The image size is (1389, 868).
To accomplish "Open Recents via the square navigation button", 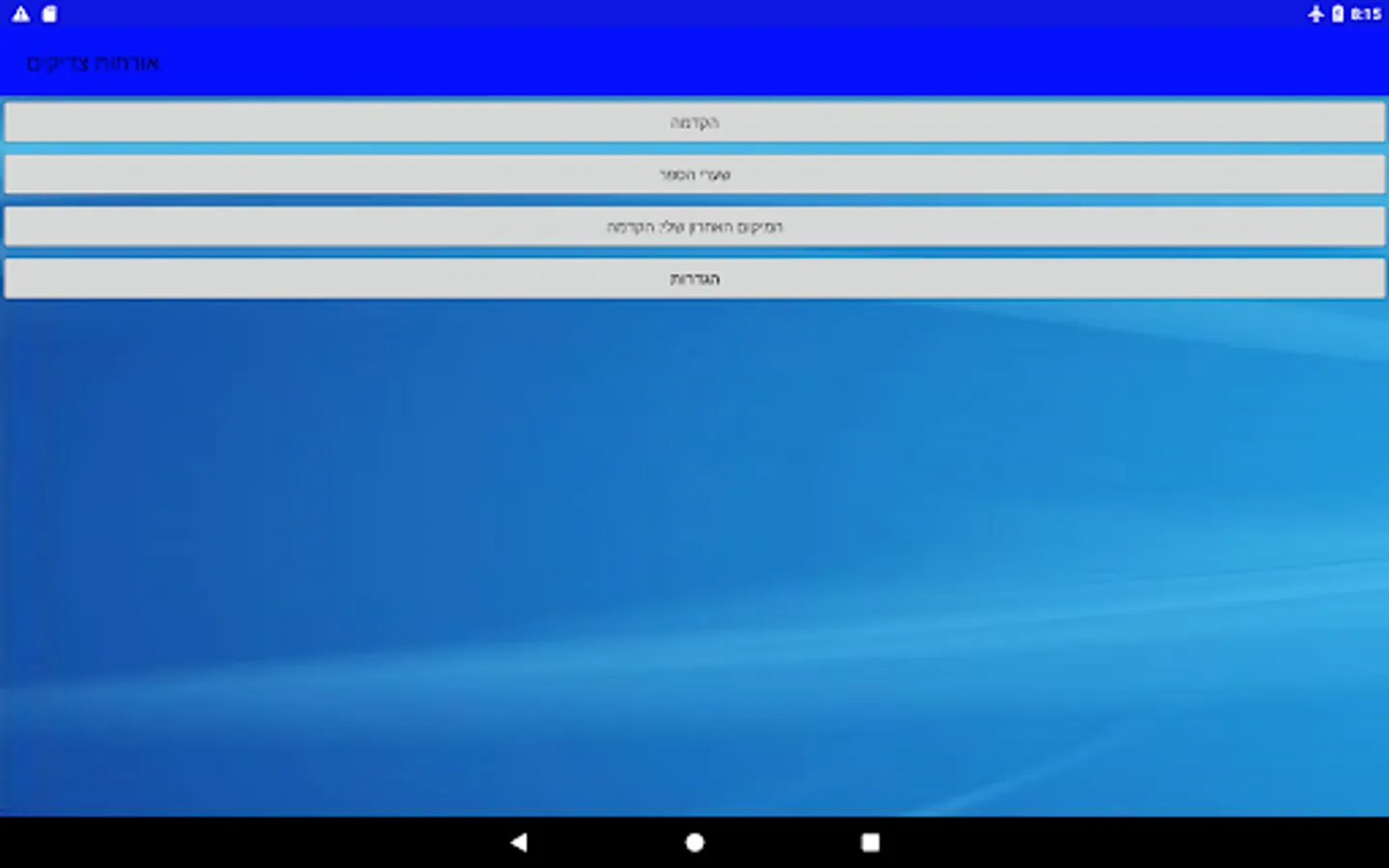I will tap(868, 842).
